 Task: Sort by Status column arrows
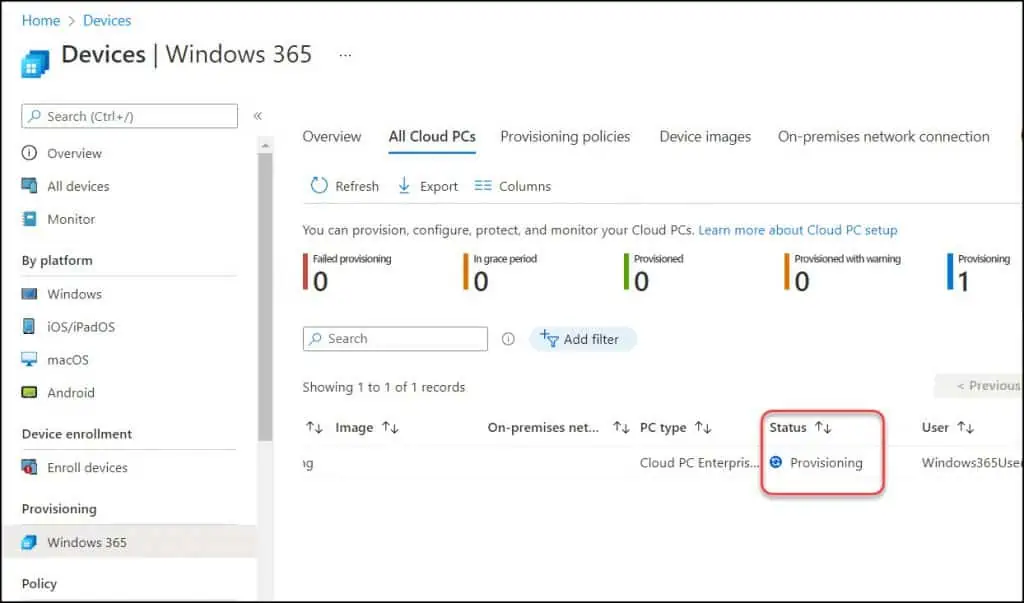click(x=823, y=427)
